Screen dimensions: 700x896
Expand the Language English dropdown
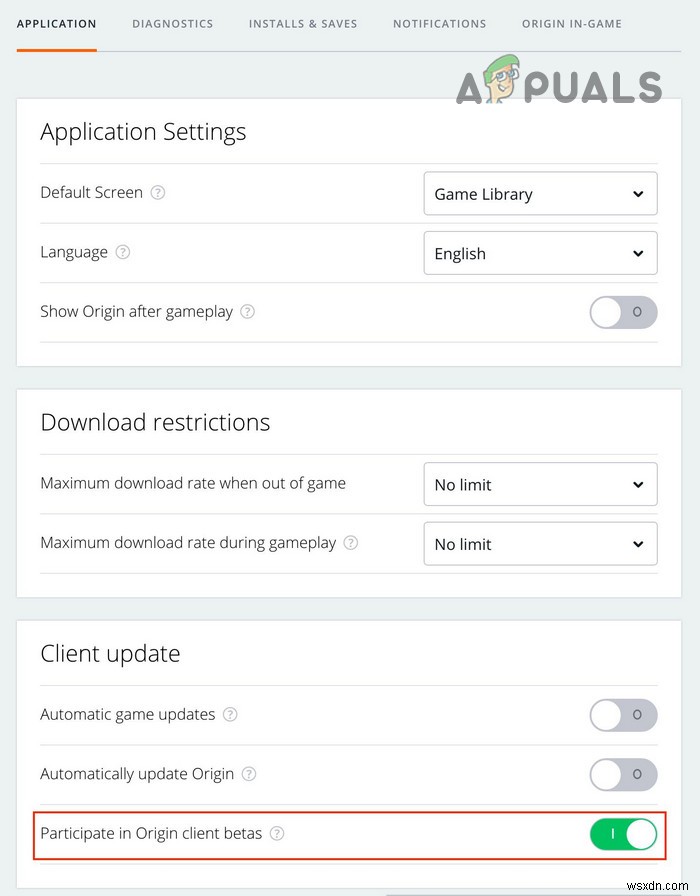tap(541, 253)
